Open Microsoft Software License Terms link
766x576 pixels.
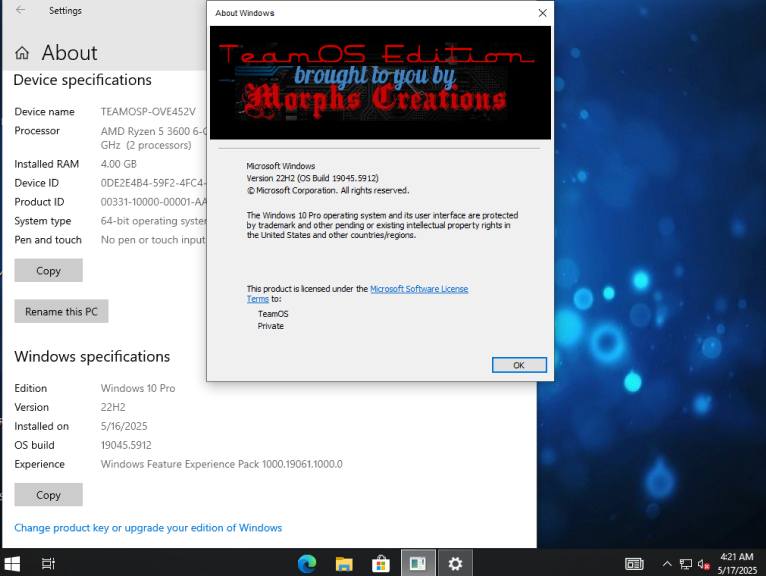point(419,289)
